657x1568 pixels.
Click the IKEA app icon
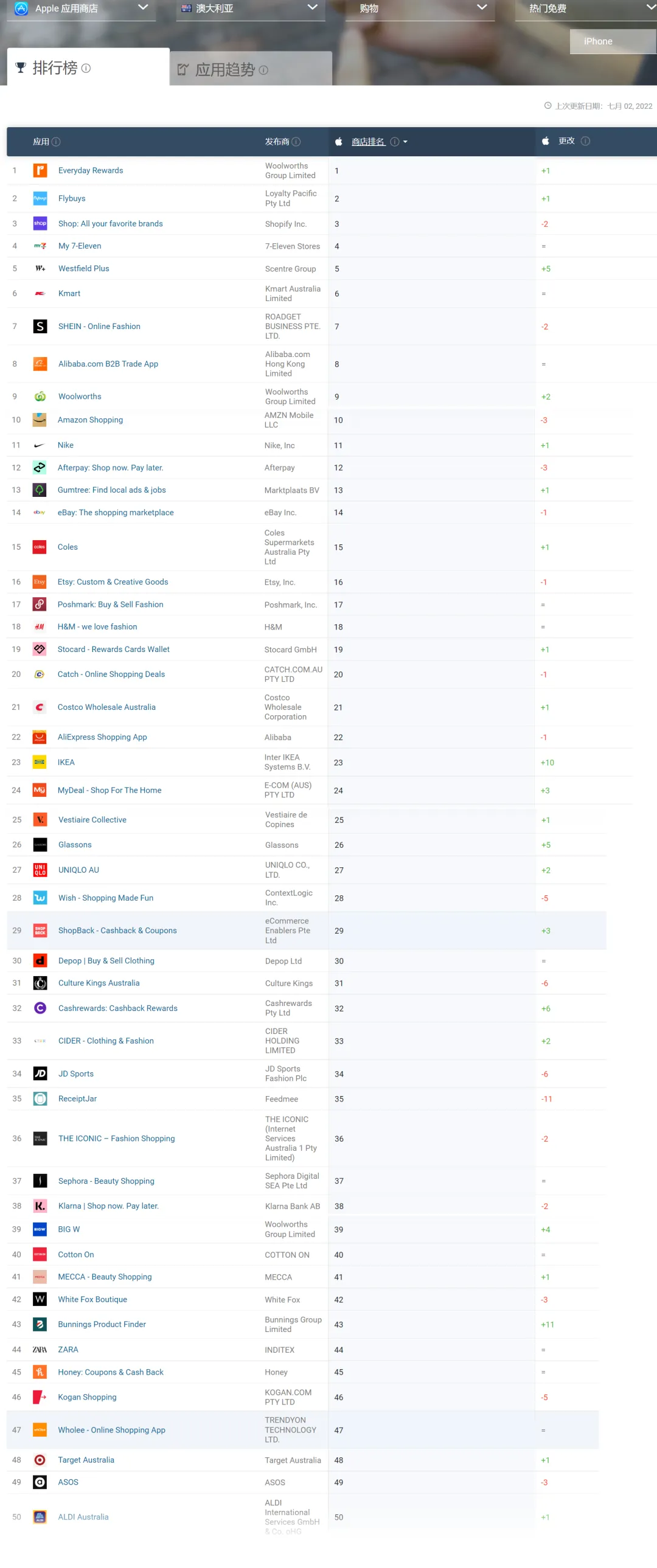(40, 762)
